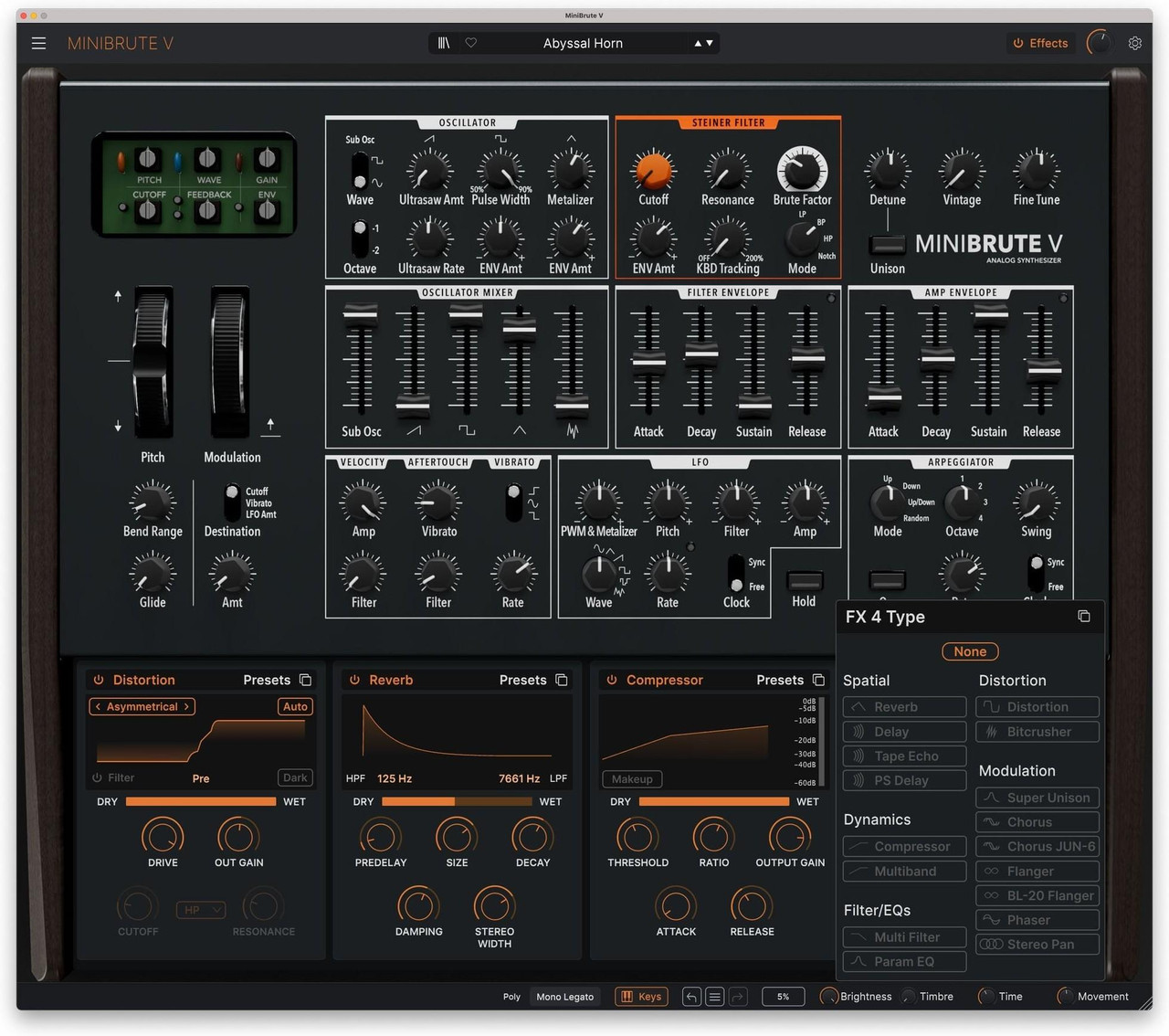Screen dimensions: 1169x1036
Task: Click the Metalizer oscillator knob
Action: (571, 170)
